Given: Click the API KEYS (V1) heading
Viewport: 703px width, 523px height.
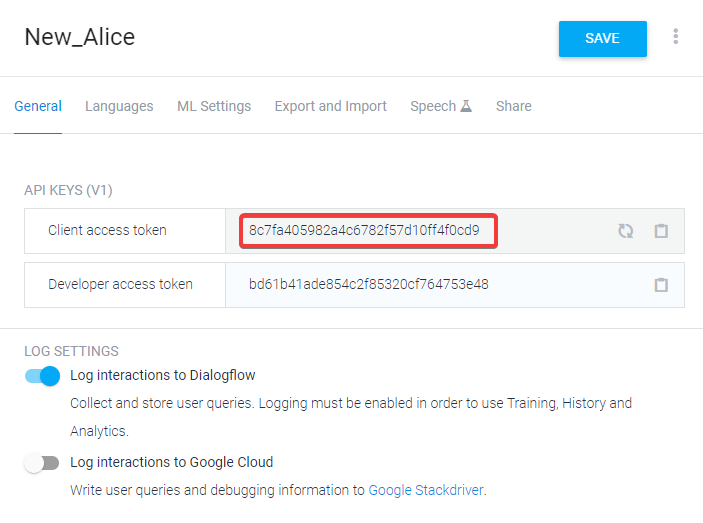Looking at the screenshot, I should 68,190.
